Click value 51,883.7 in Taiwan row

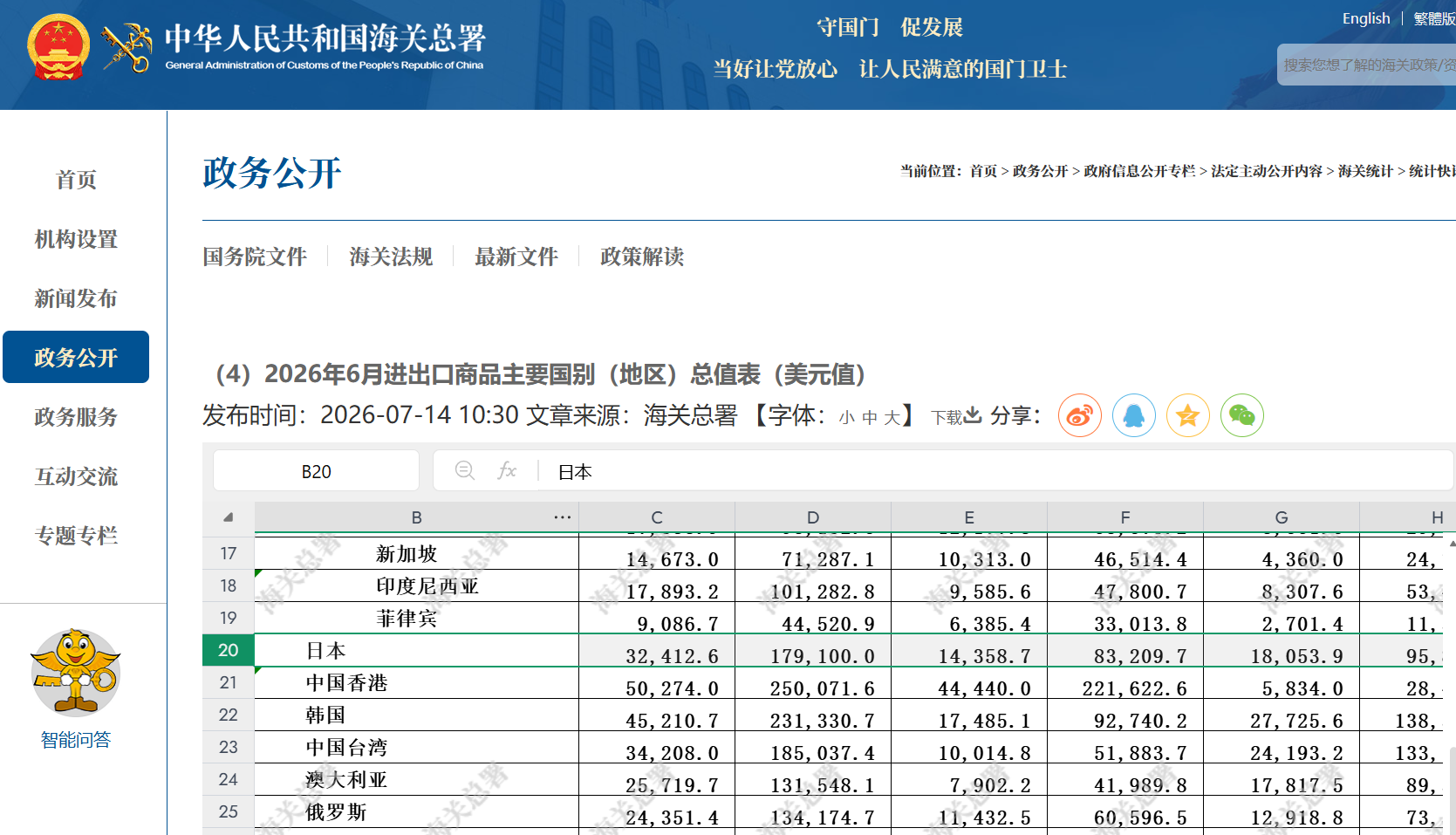coord(1140,753)
